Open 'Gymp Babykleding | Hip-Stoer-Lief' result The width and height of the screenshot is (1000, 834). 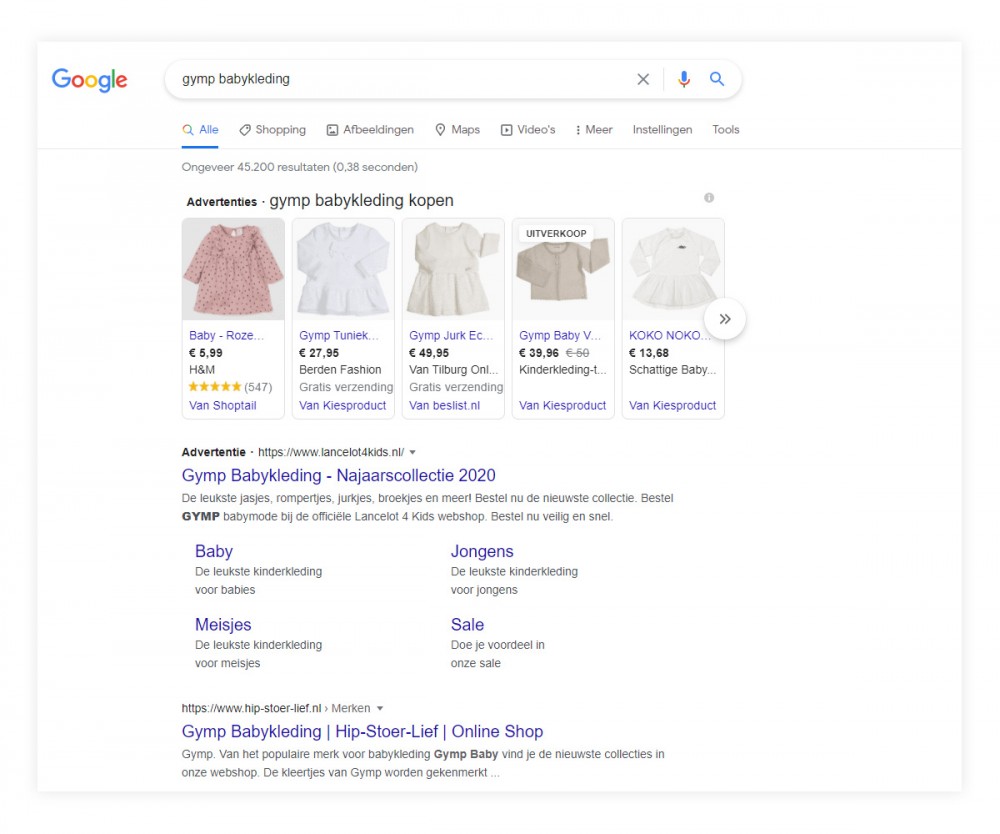tap(362, 731)
